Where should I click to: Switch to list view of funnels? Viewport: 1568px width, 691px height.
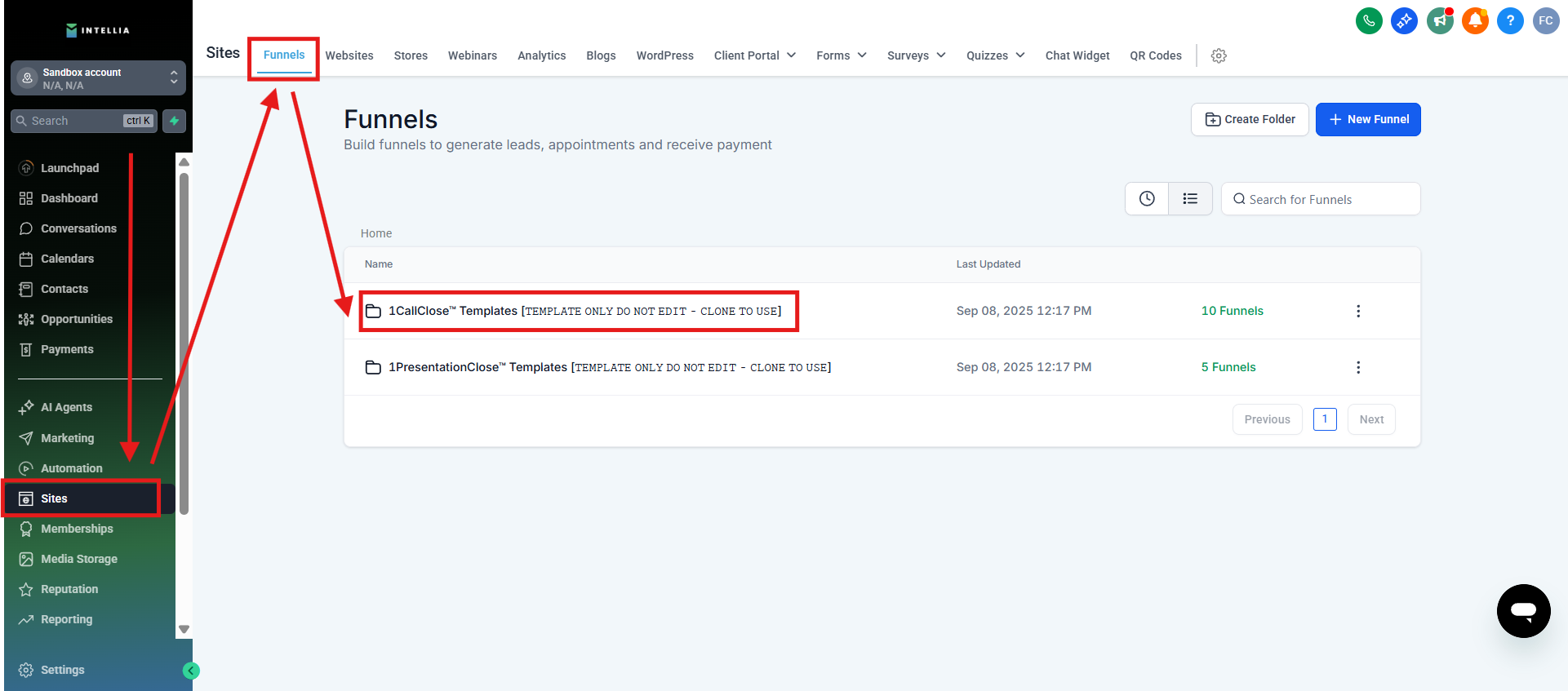[1190, 199]
